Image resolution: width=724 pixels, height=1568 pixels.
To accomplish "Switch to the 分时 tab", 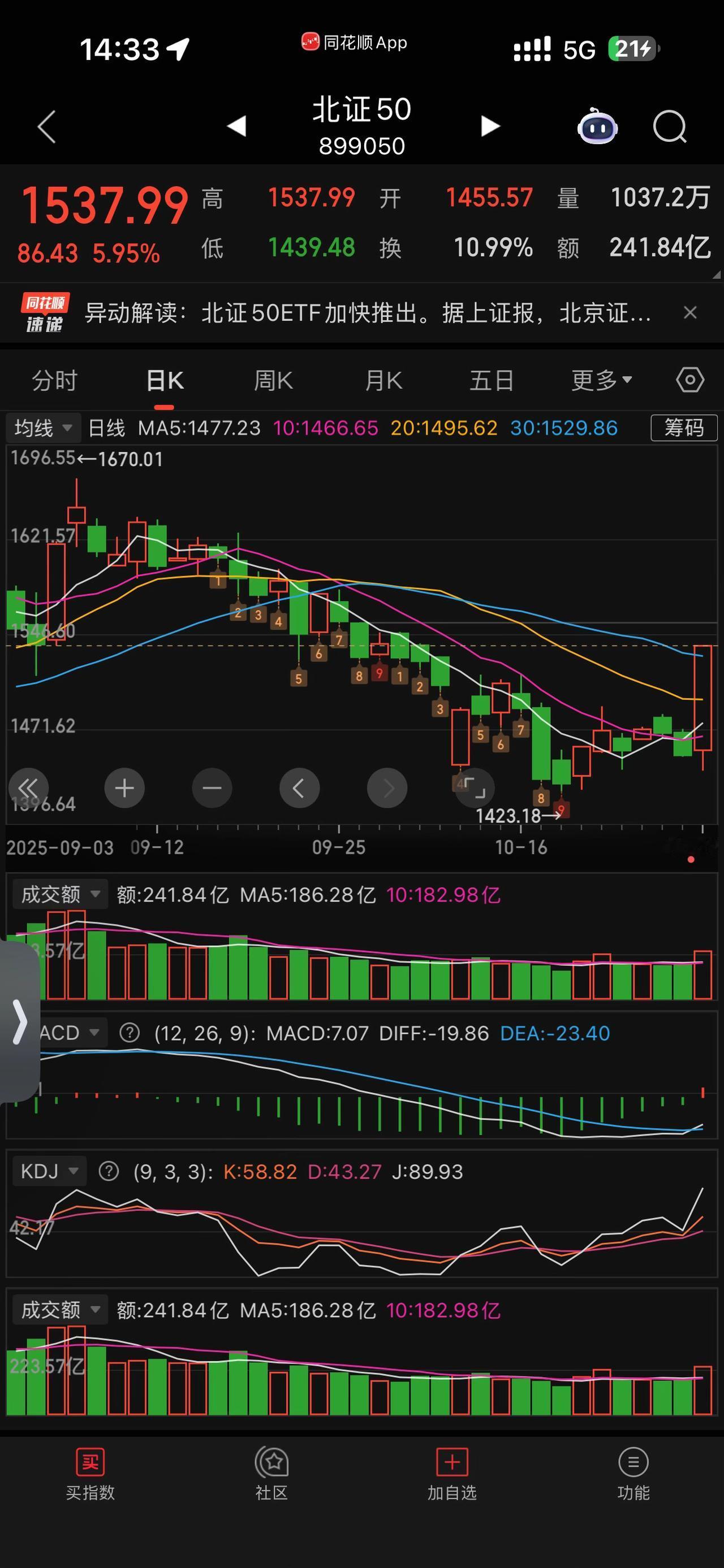I will click(x=55, y=380).
